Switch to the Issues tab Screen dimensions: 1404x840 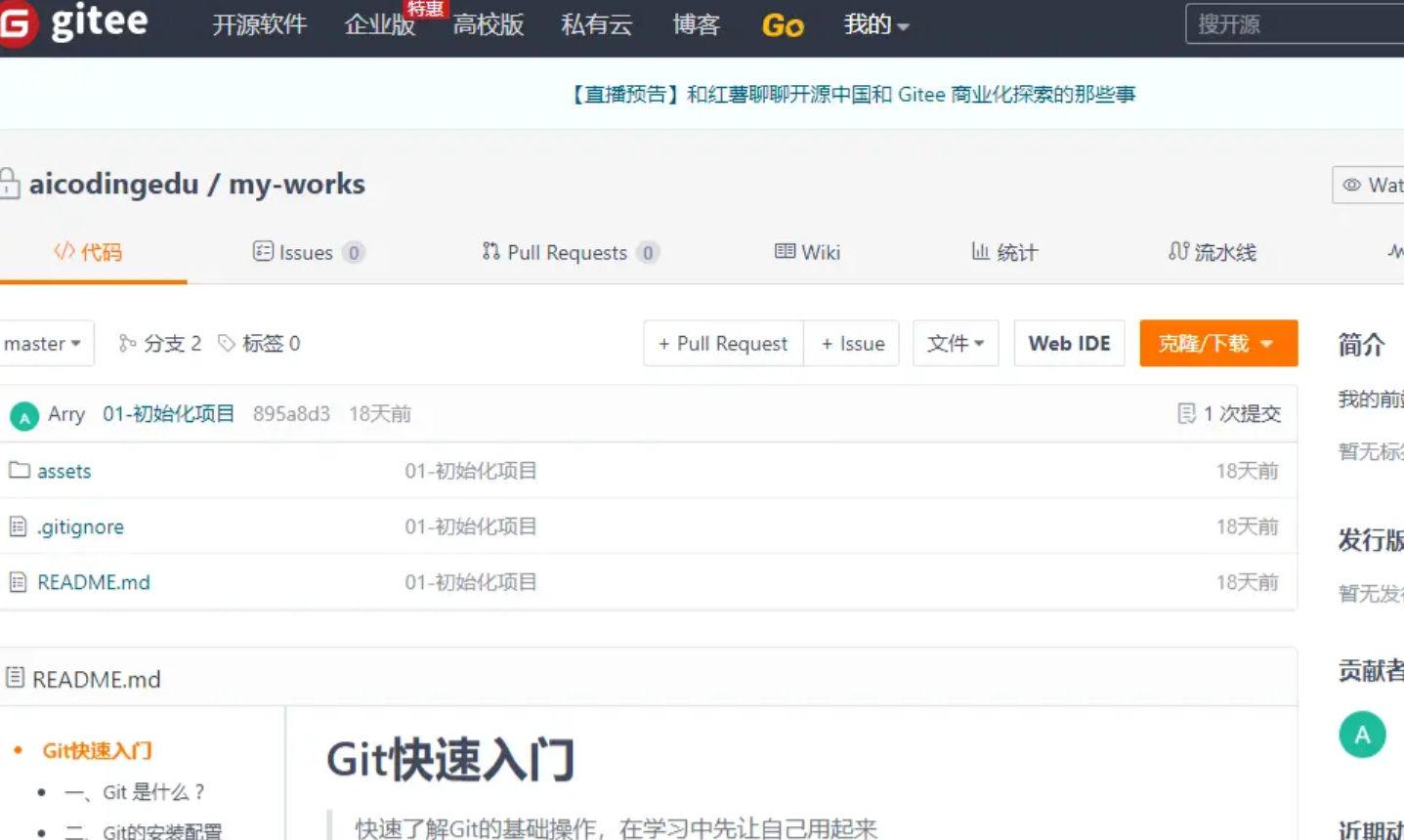[308, 252]
